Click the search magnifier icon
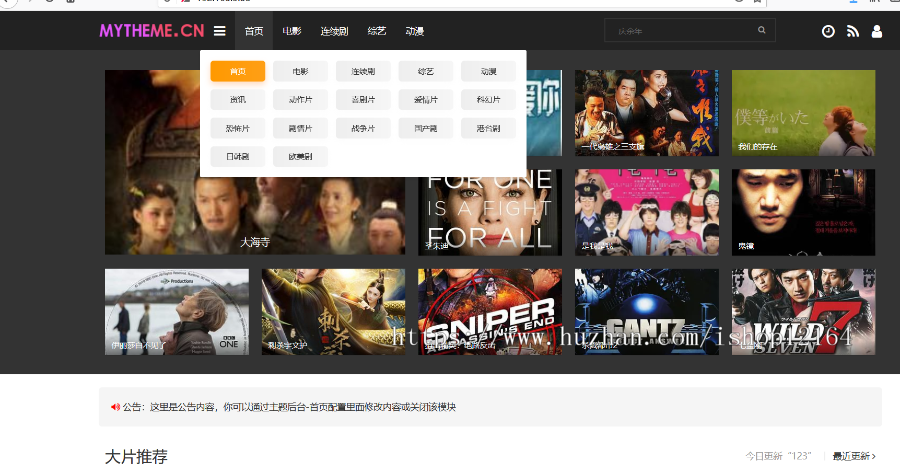900x472 pixels. tap(762, 30)
